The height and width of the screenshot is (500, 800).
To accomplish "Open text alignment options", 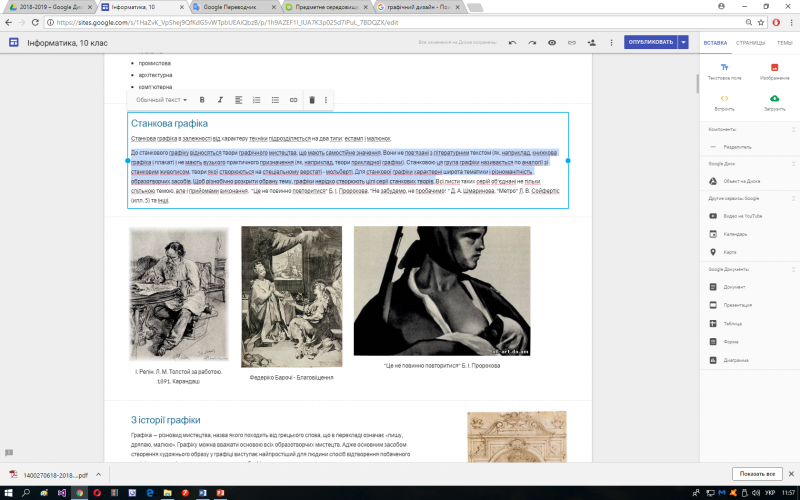I will click(238, 100).
